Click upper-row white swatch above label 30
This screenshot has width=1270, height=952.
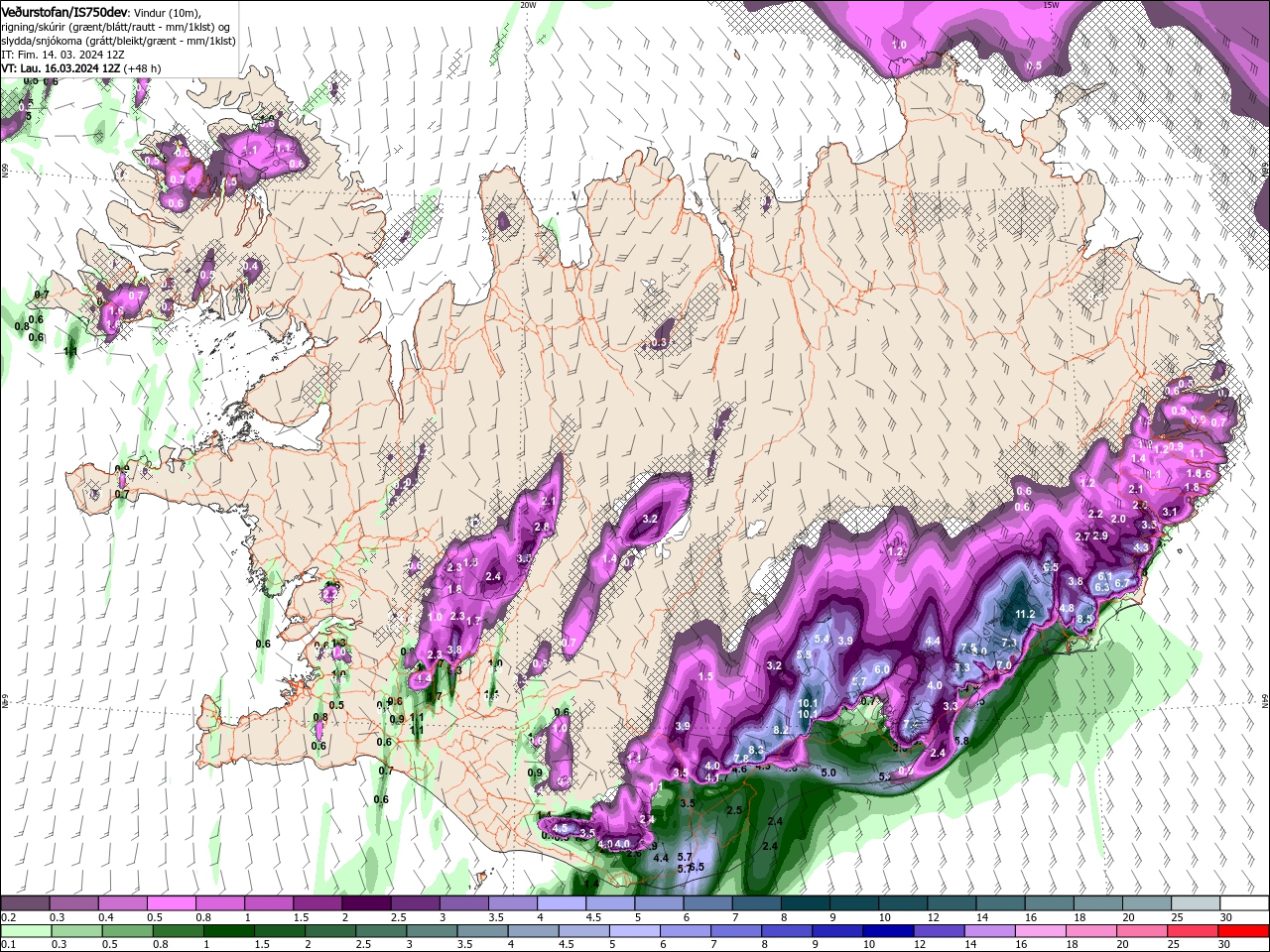click(x=1244, y=903)
